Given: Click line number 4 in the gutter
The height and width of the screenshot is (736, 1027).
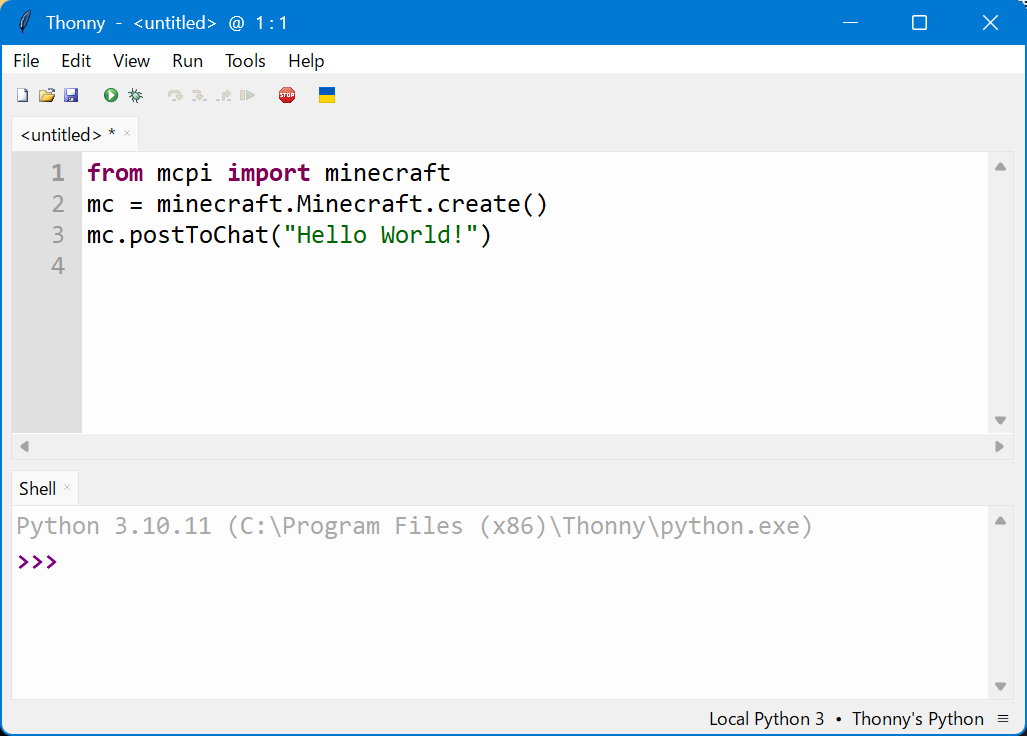Looking at the screenshot, I should coord(58,266).
